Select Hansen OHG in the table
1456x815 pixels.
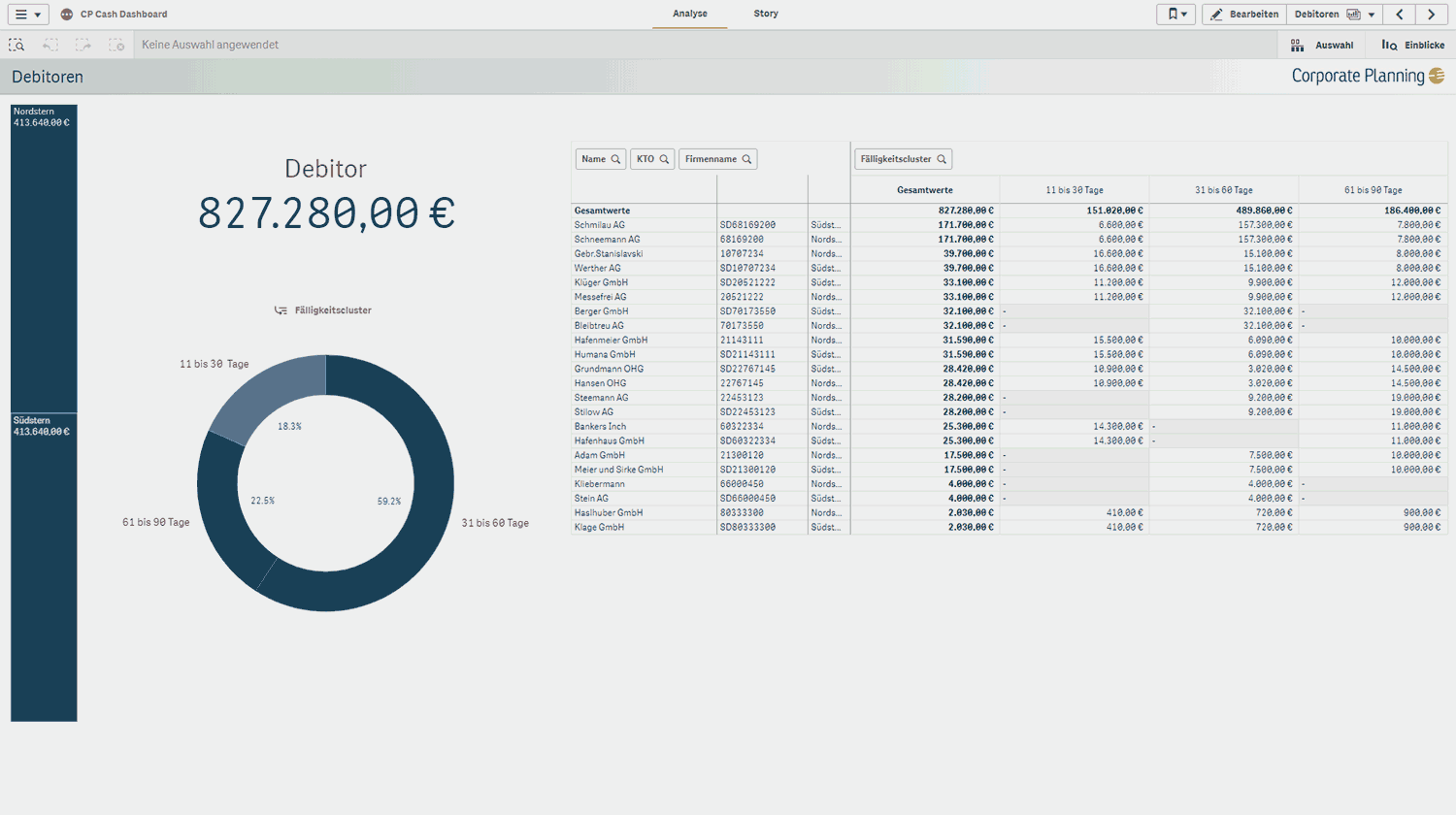600,383
